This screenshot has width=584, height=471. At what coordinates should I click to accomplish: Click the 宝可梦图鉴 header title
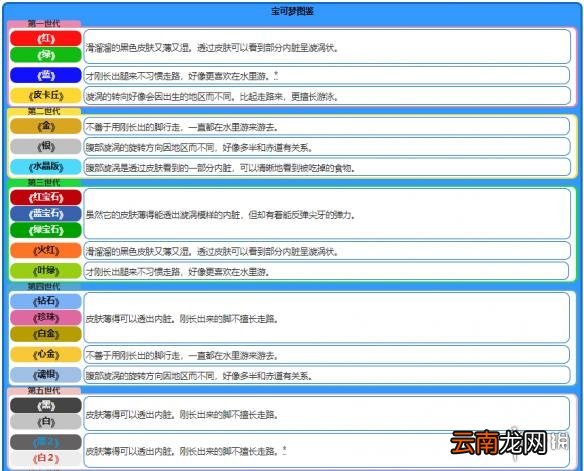[292, 11]
